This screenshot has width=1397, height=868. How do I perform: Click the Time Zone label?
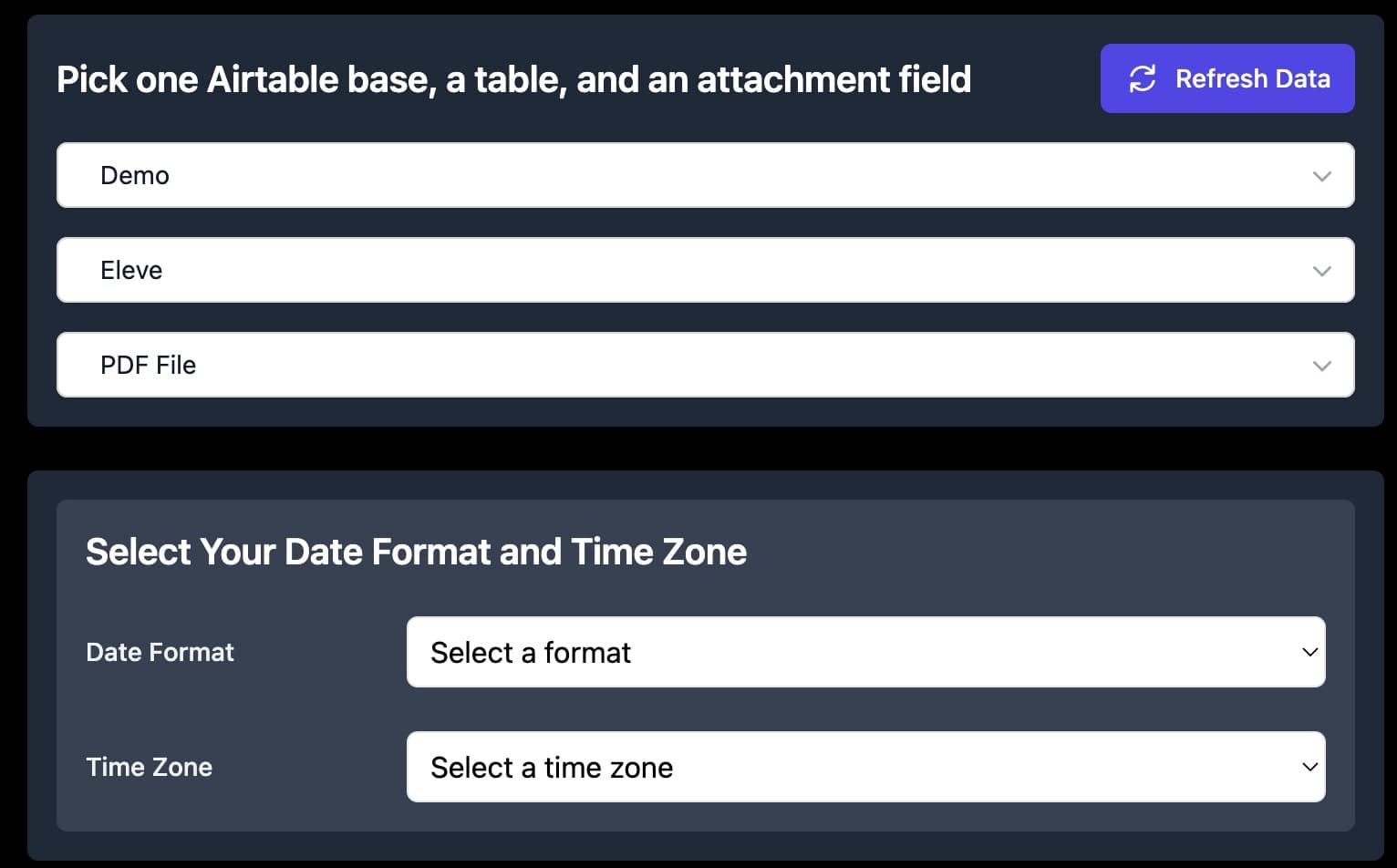[149, 768]
